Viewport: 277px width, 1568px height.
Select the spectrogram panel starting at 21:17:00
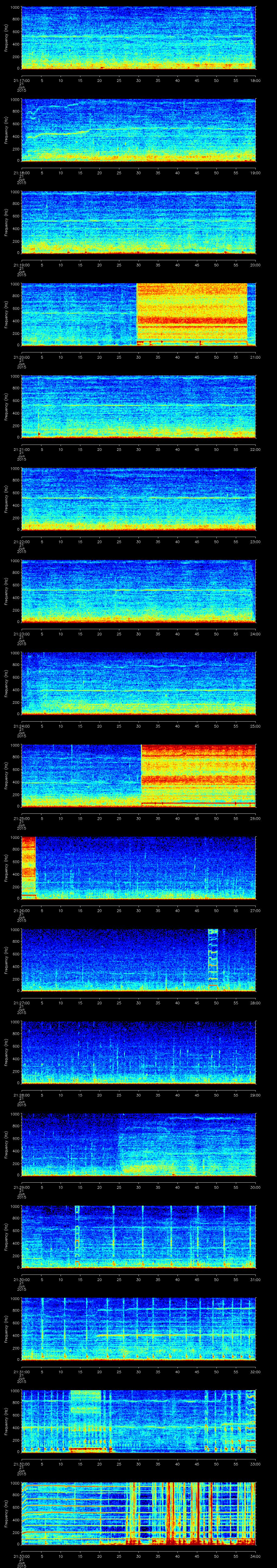tap(138, 38)
